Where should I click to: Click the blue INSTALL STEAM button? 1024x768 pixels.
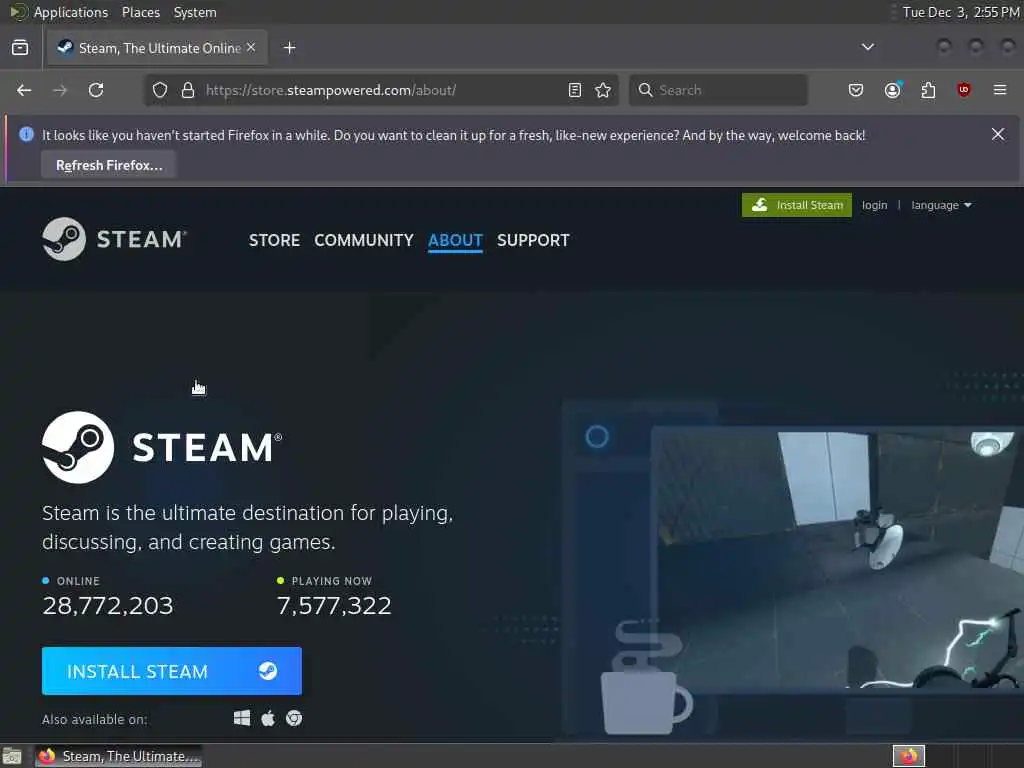(172, 671)
